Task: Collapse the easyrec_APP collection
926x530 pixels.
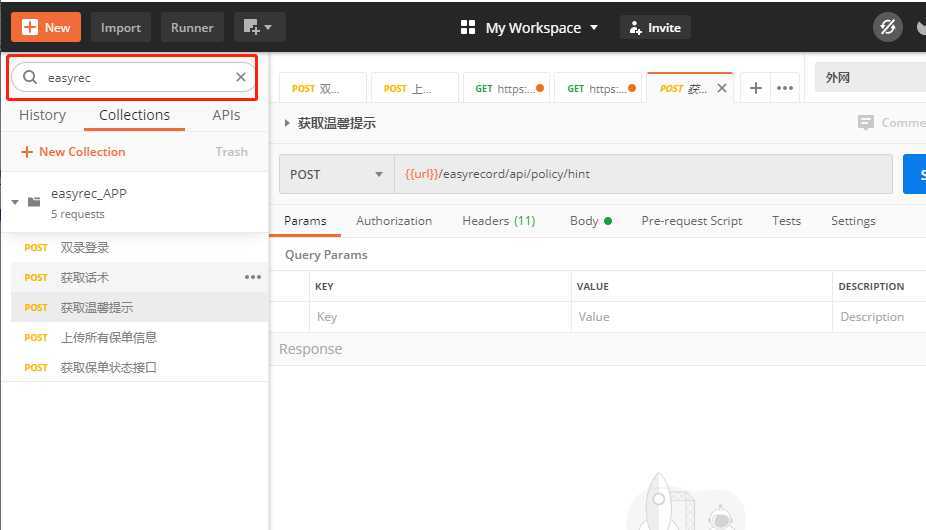Action: pyautogui.click(x=15, y=203)
